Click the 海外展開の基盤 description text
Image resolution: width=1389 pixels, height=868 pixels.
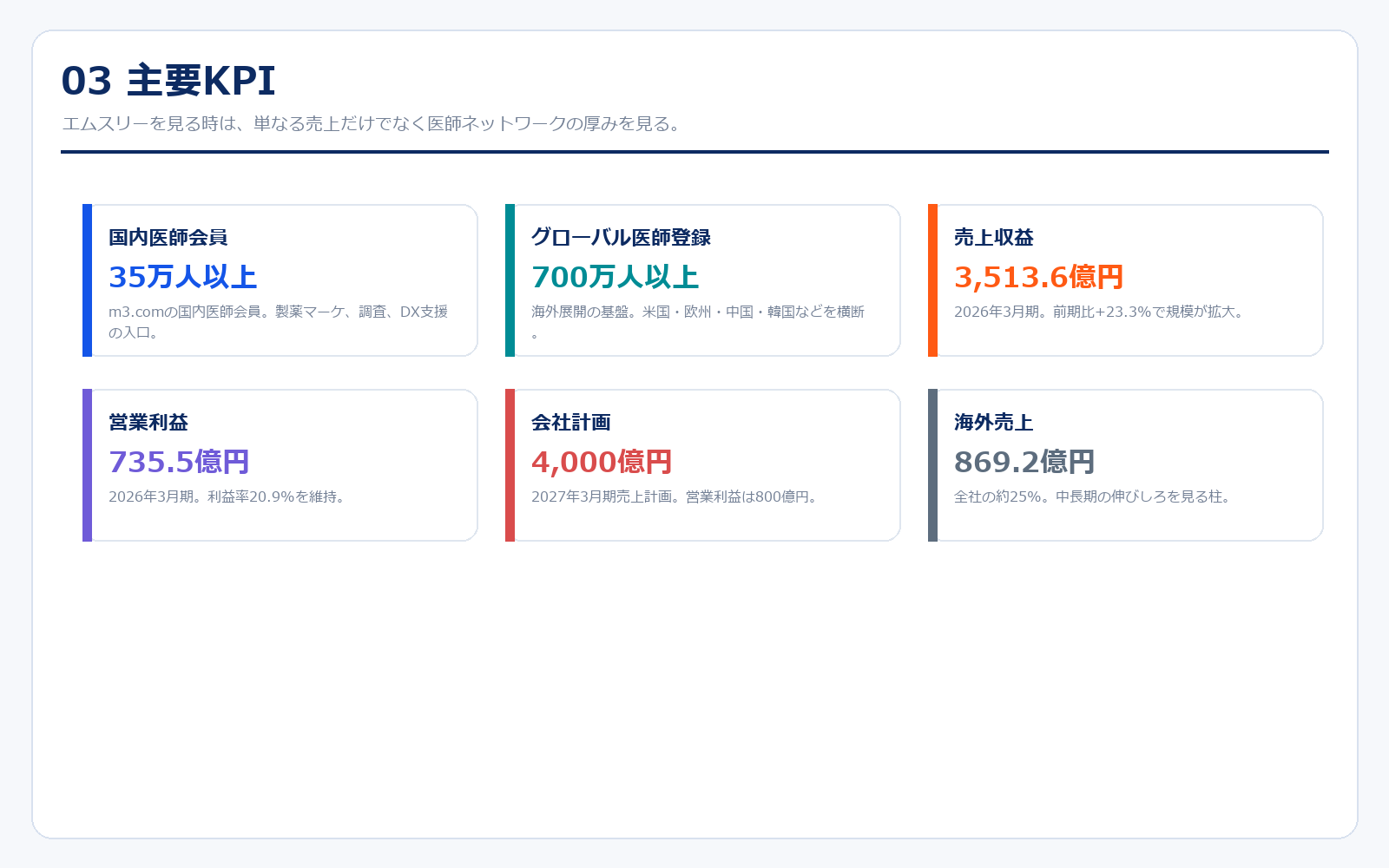coord(698,322)
